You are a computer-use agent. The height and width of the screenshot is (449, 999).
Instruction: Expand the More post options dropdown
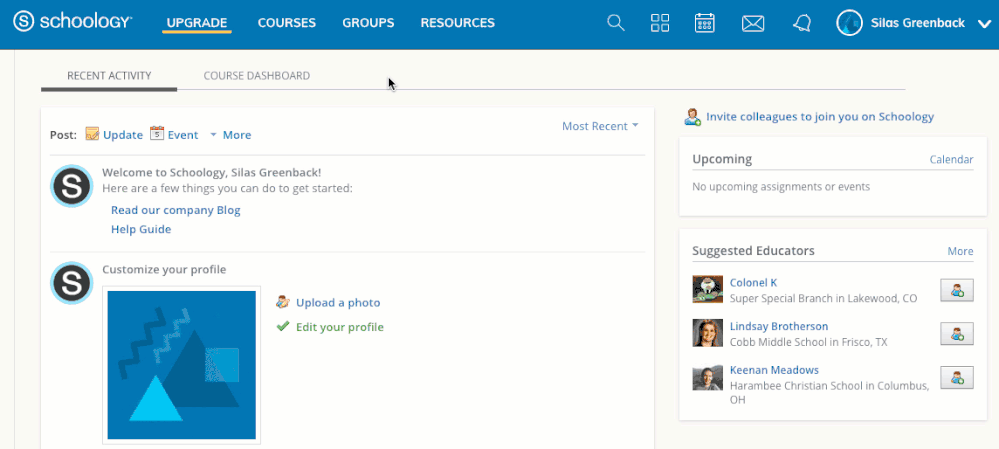pyautogui.click(x=231, y=135)
